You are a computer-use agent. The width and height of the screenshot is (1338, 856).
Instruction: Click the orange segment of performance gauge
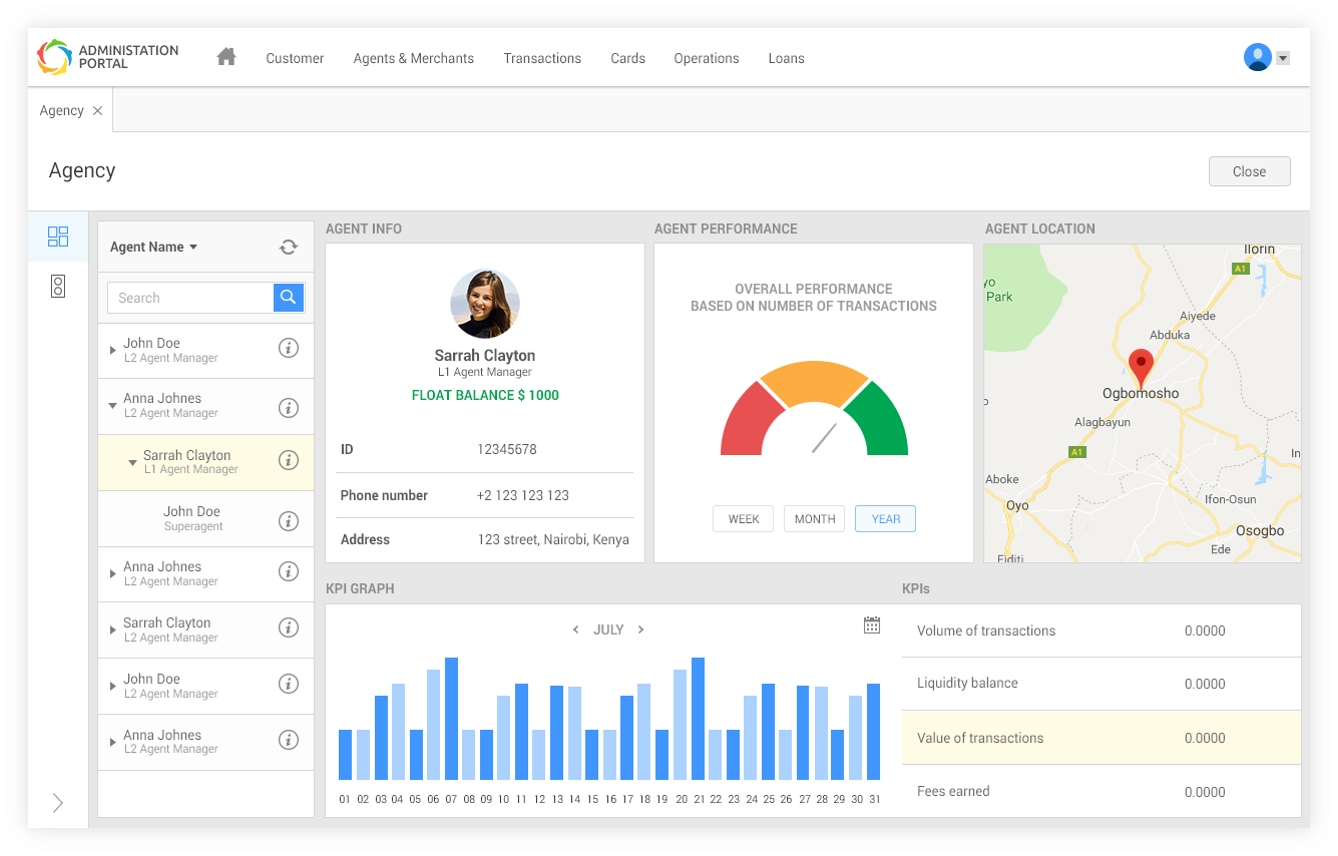coord(814,383)
